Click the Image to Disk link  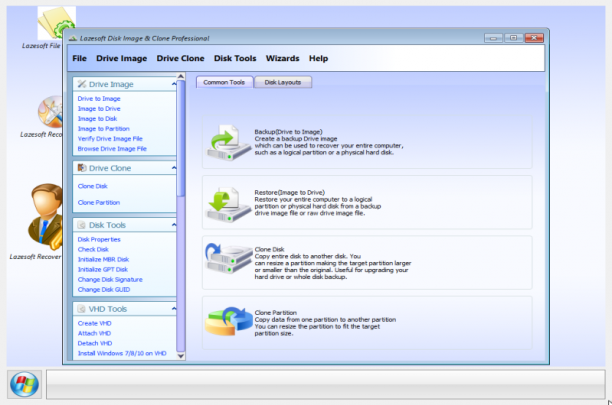[97, 119]
